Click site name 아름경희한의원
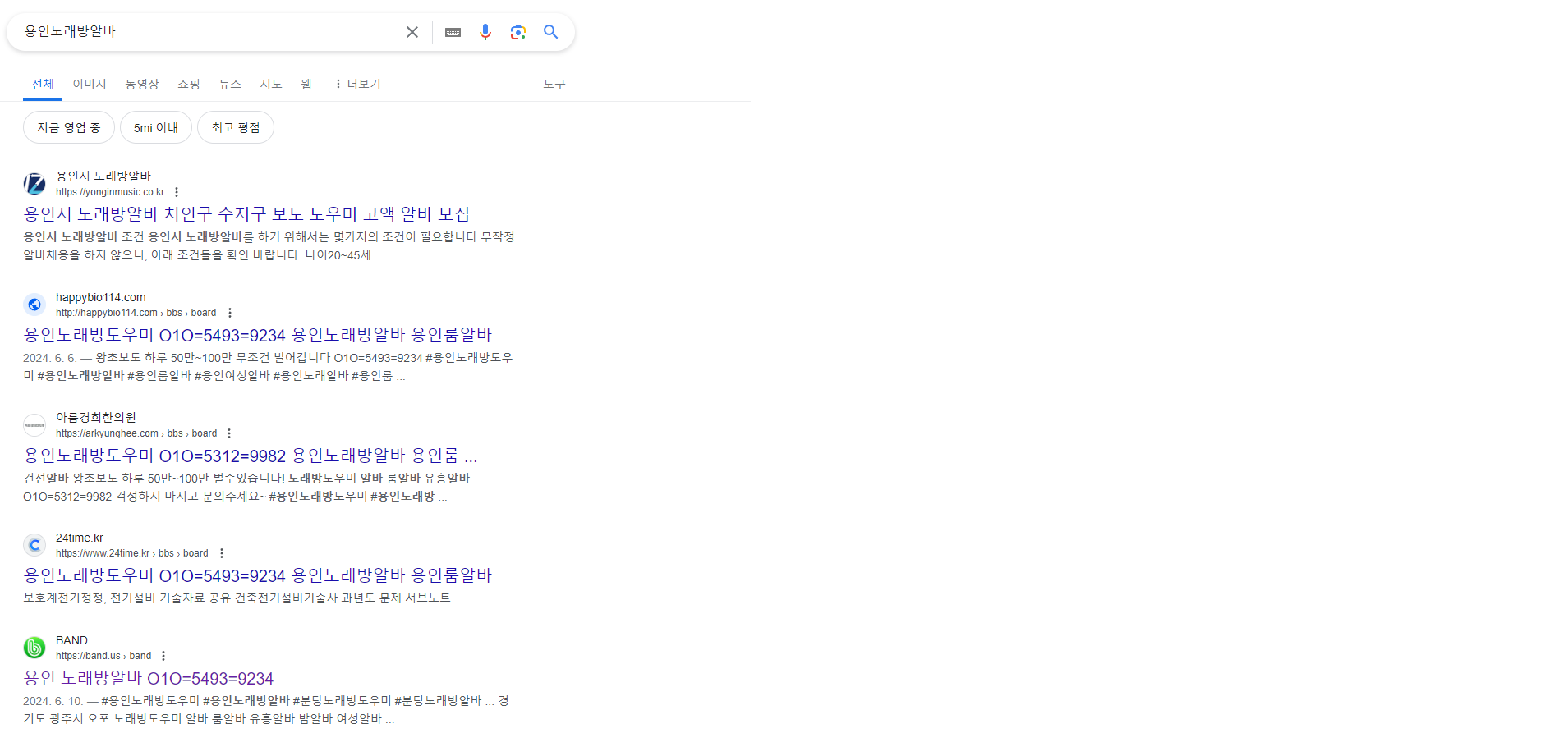The height and width of the screenshot is (733, 1568). 96,418
